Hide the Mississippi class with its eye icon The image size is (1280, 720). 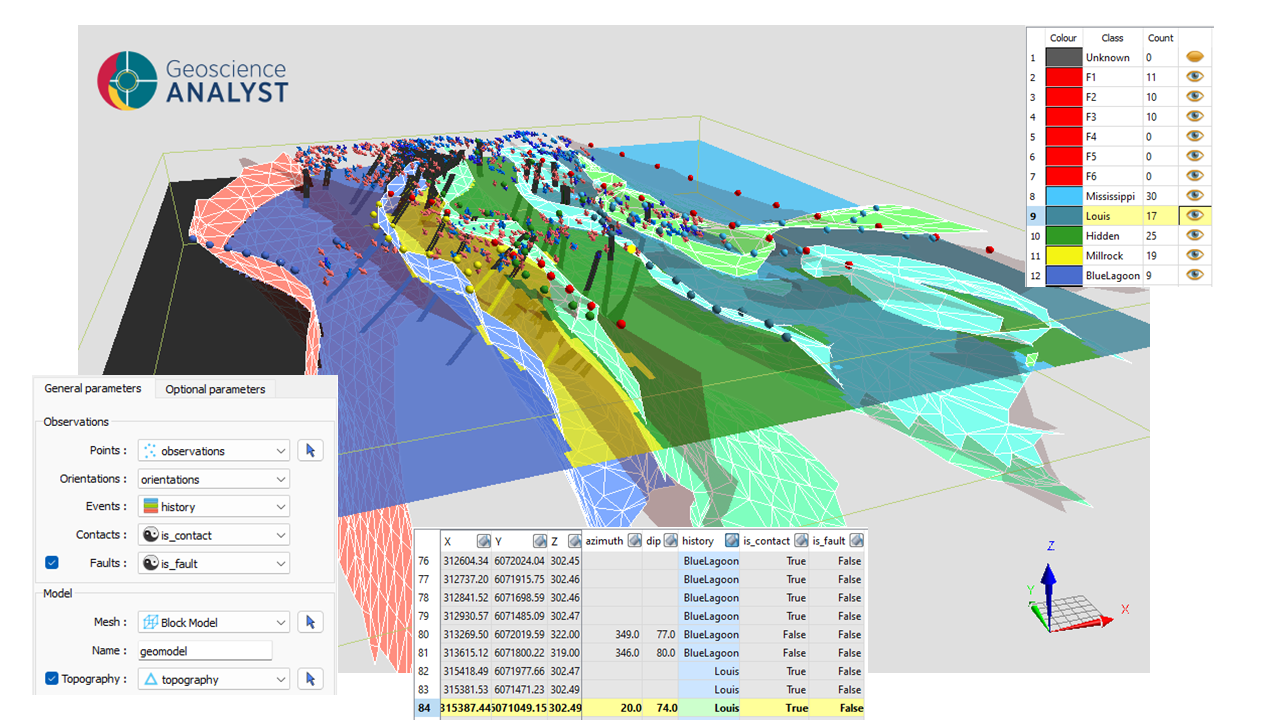[1194, 196]
